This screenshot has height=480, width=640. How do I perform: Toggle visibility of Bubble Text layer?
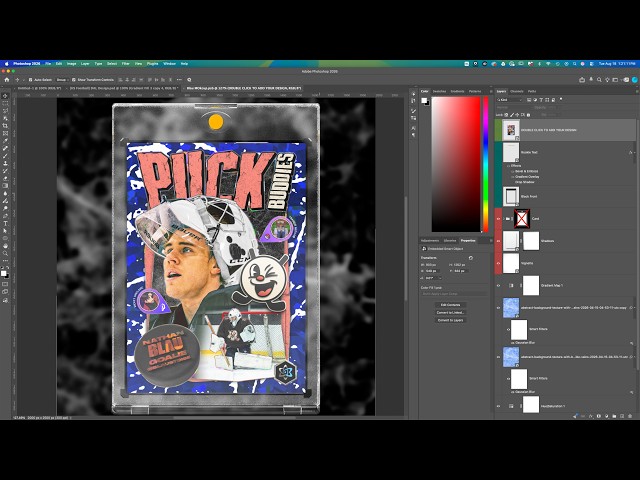498,152
